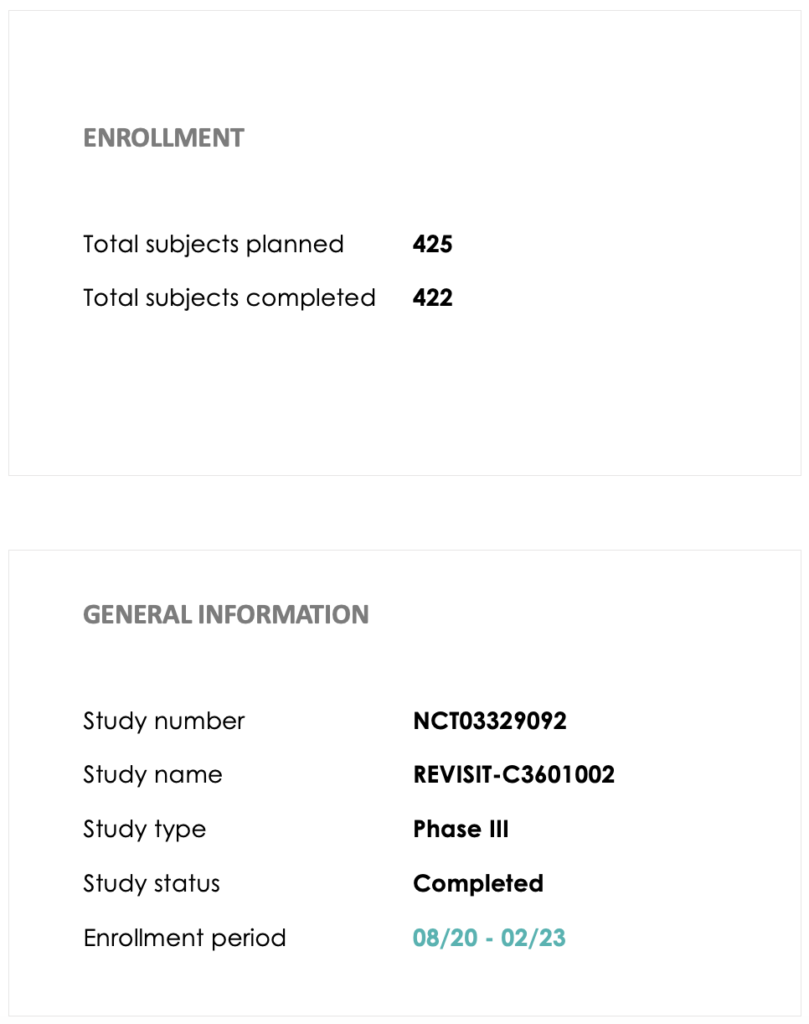809x1024 pixels.
Task: Click the planned value 425
Action: coord(432,244)
